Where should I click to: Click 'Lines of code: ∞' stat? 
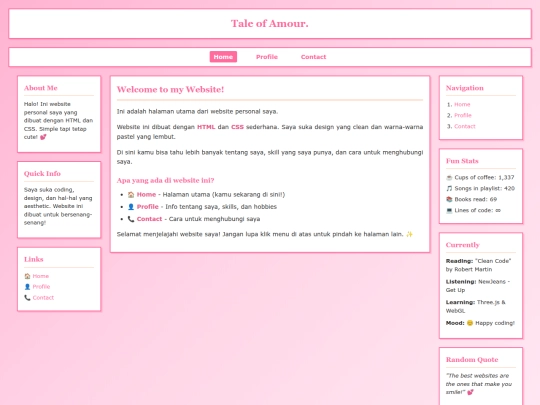[473, 210]
